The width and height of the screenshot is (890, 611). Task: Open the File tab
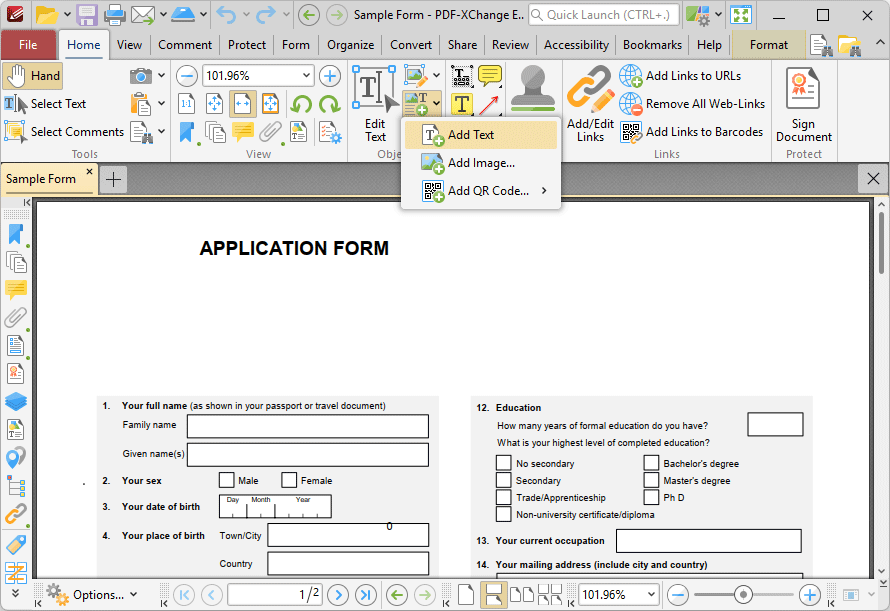click(28, 45)
